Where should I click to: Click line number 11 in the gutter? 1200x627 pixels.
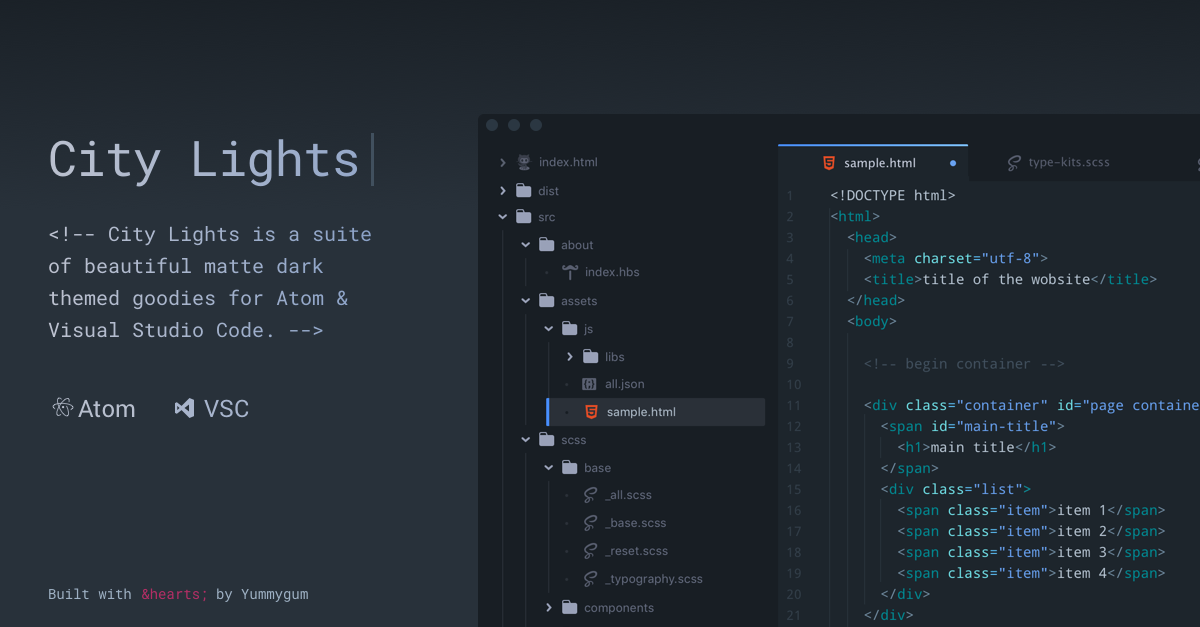794,405
